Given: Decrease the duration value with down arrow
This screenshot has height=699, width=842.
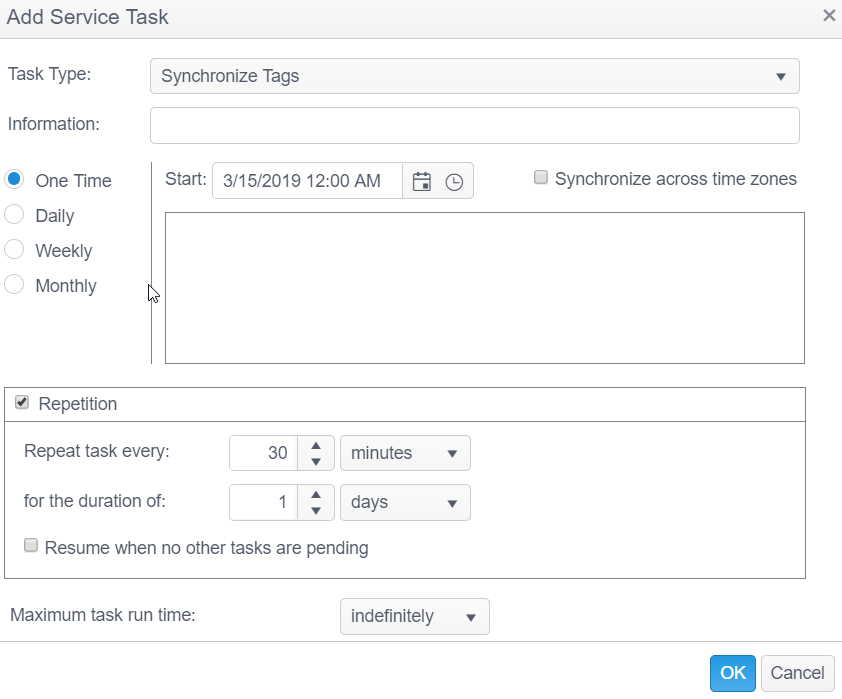Looking at the screenshot, I should tap(316, 510).
